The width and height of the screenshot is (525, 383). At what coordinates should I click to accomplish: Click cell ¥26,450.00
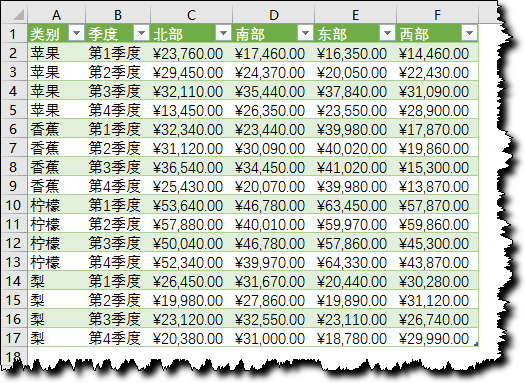(191, 281)
